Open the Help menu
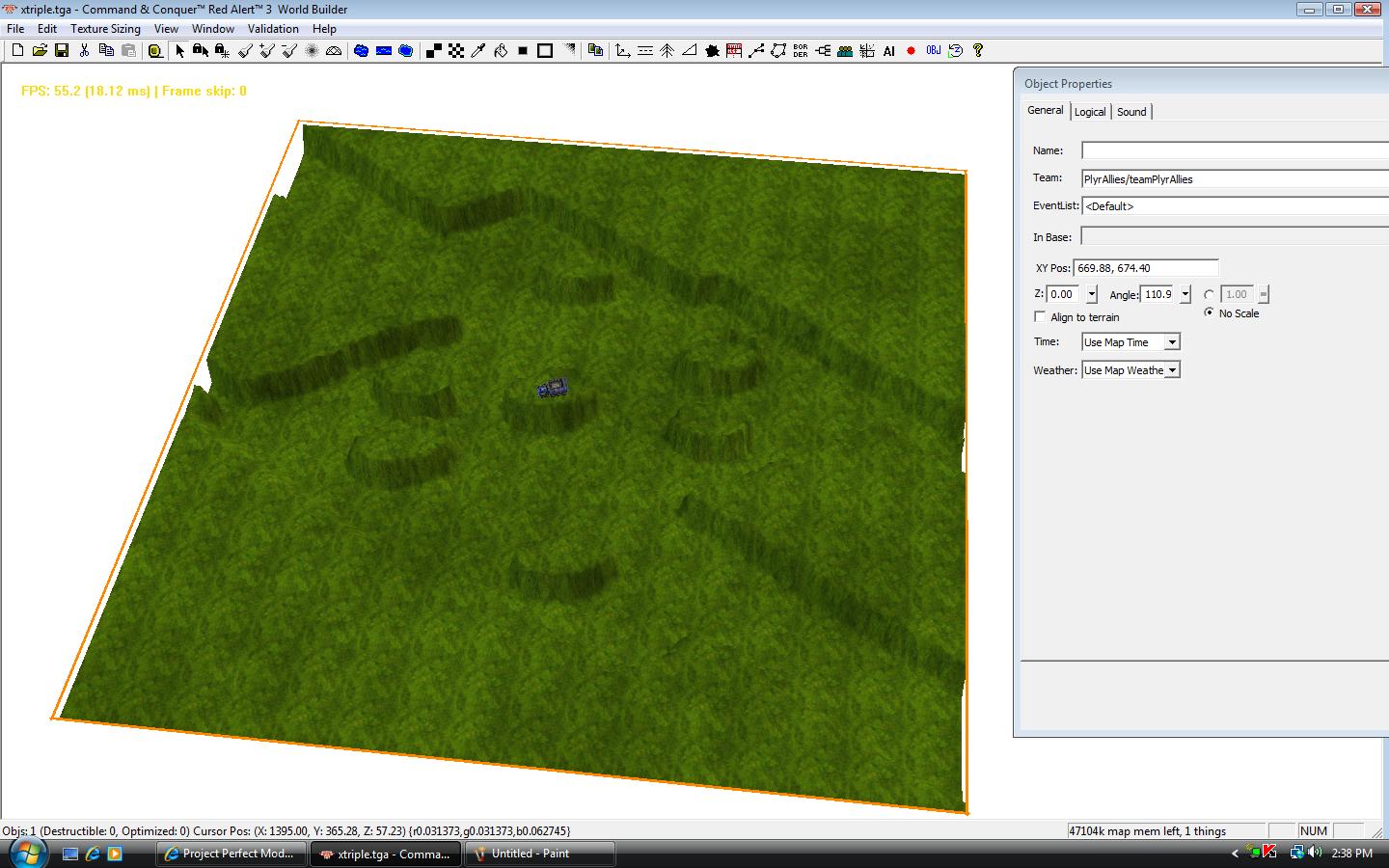1389x868 pixels. (x=324, y=29)
